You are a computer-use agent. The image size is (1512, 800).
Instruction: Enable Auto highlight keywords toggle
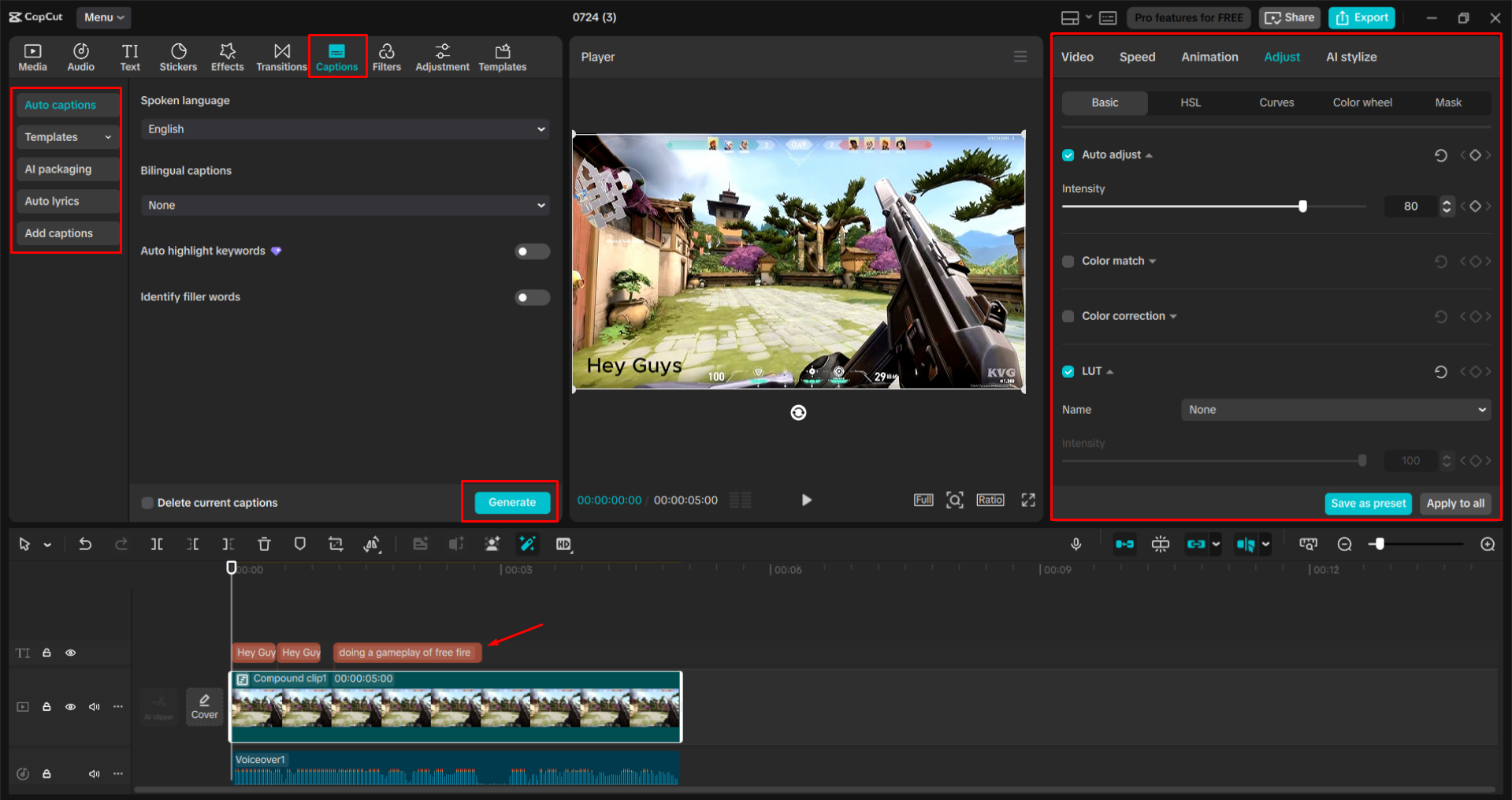(532, 251)
